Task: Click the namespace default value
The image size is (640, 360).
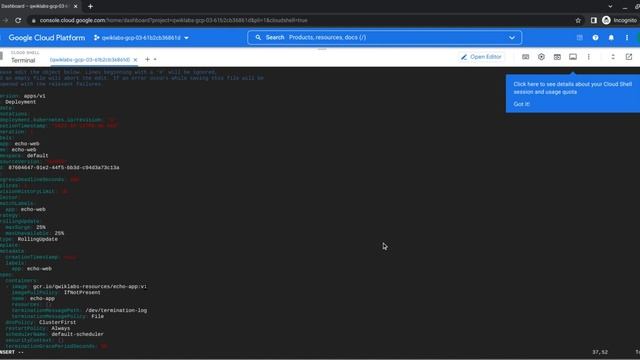Action: (x=37, y=156)
